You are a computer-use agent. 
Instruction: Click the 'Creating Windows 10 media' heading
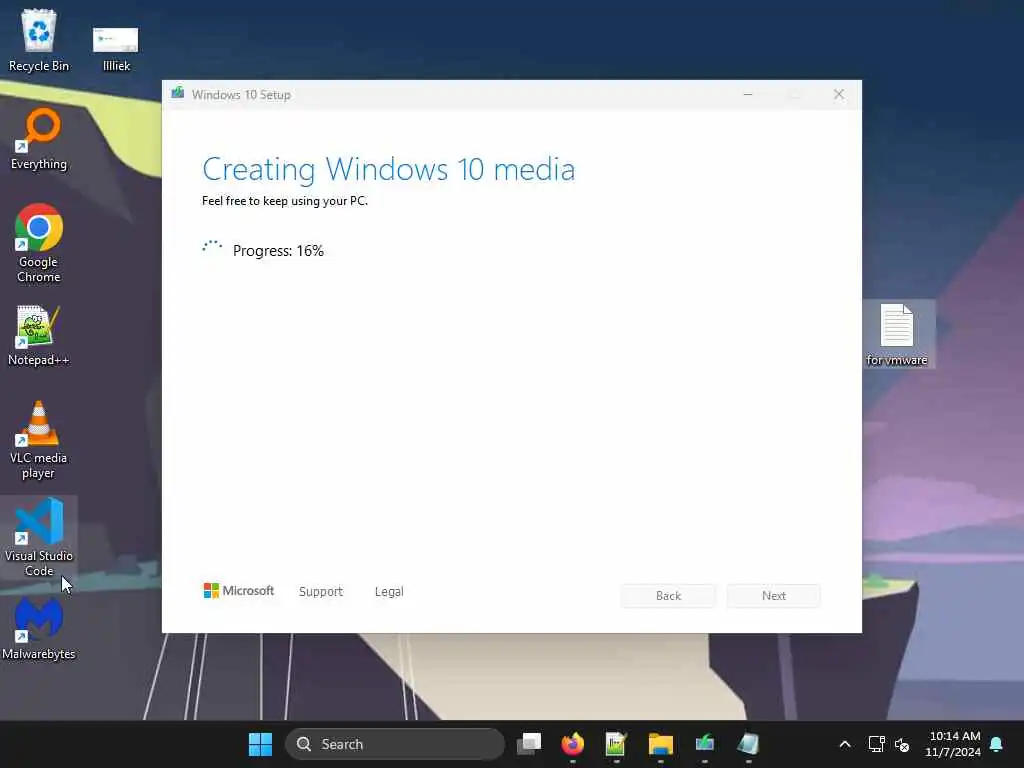[389, 170]
